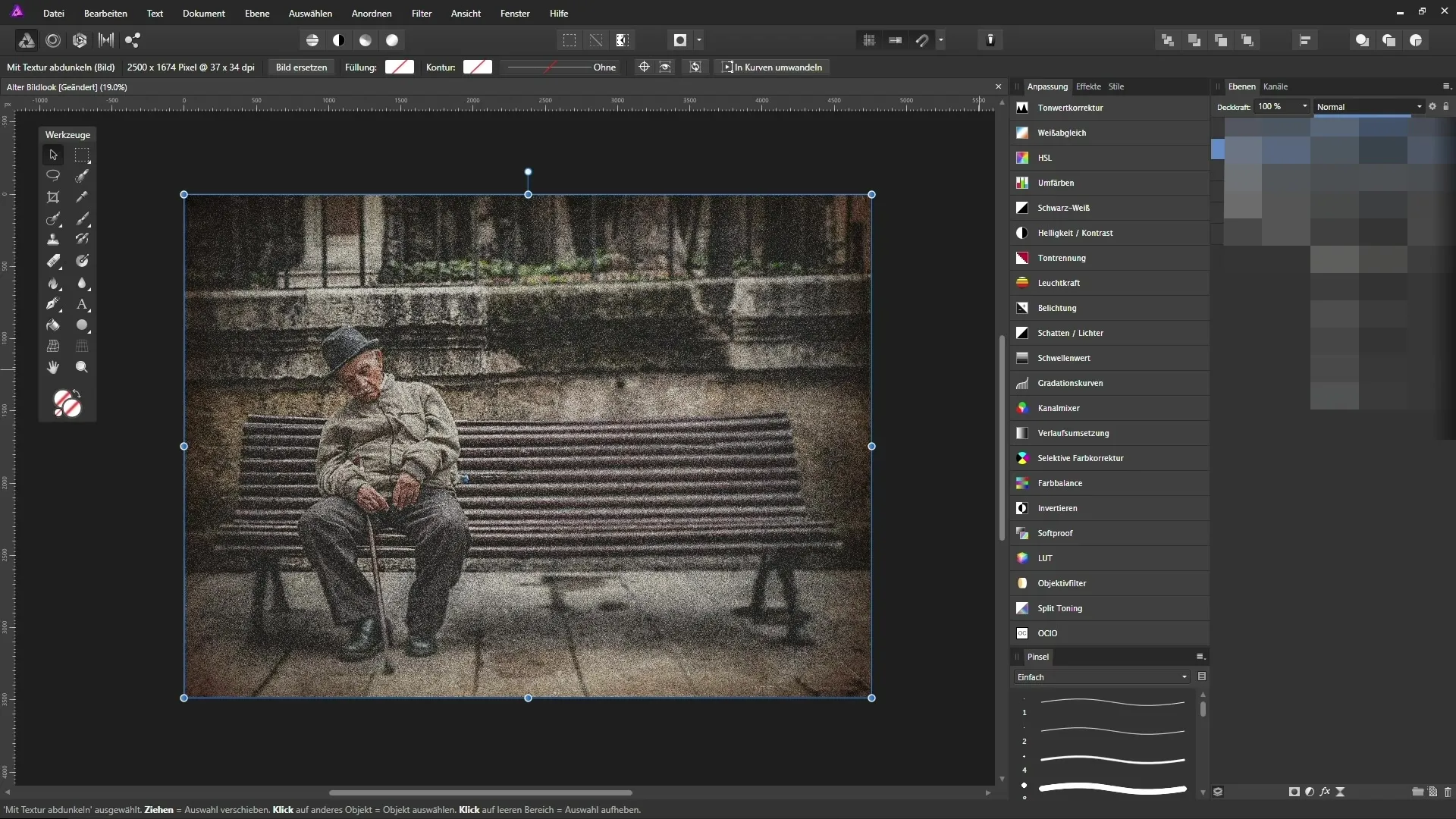Open the Datei menu

tap(54, 14)
